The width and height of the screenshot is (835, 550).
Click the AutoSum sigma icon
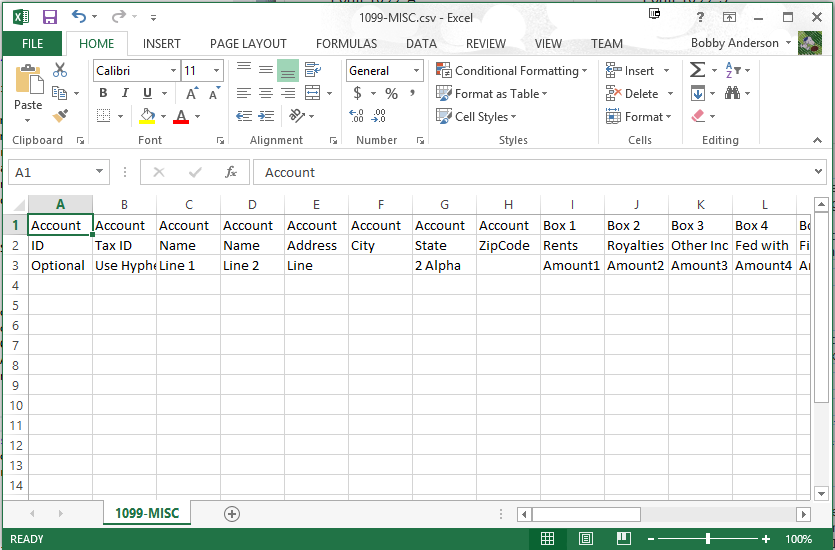point(697,70)
